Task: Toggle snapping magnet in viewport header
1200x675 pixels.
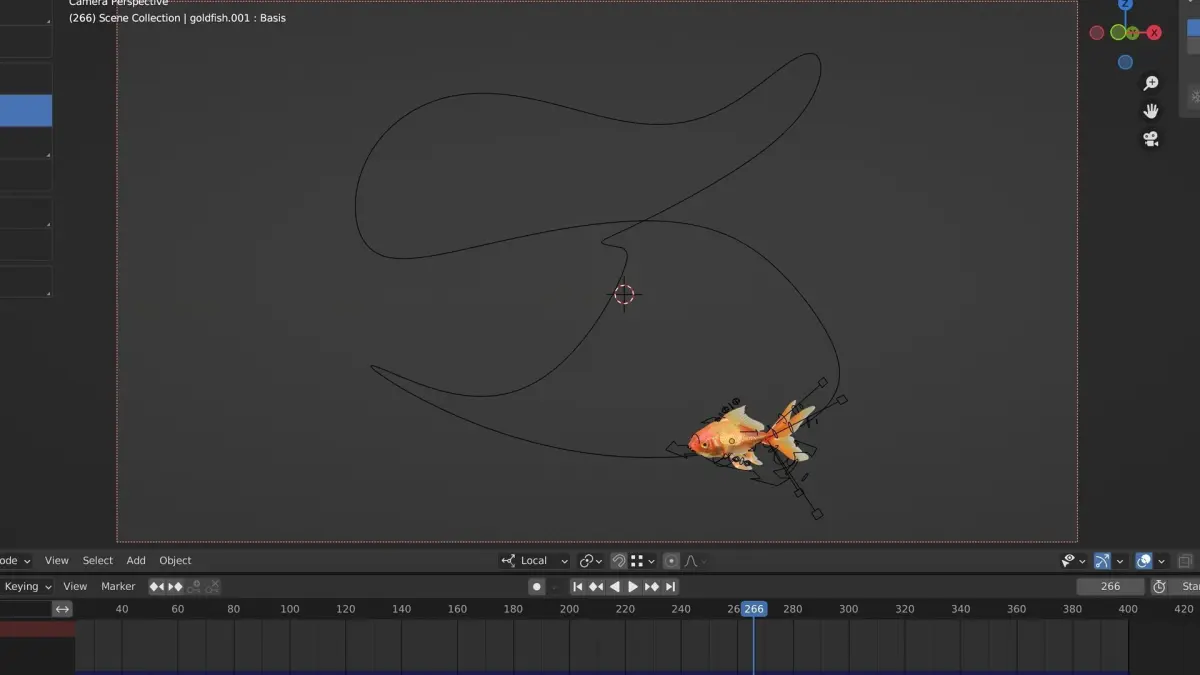Action: click(x=619, y=561)
